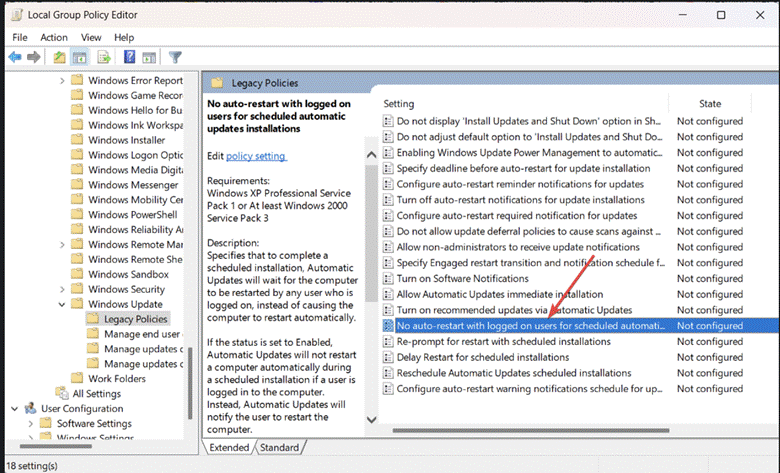Click the settings list horizontal scrollbar
780x473 pixels.
(531, 430)
